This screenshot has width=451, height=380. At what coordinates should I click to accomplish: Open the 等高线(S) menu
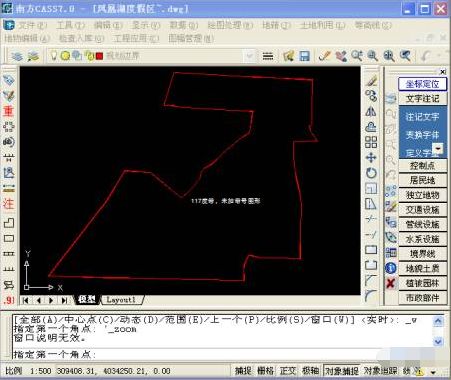point(373,25)
